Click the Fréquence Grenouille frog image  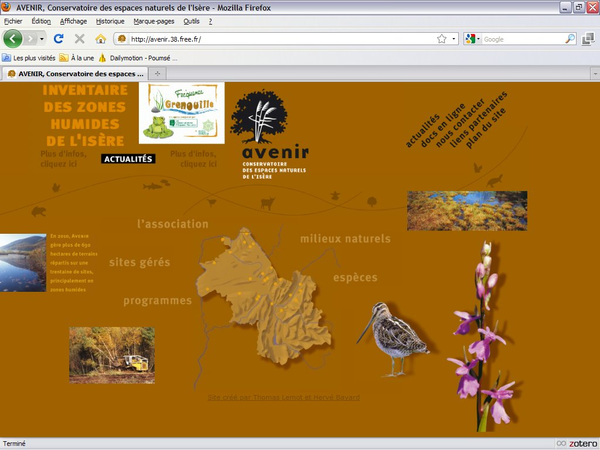181,113
